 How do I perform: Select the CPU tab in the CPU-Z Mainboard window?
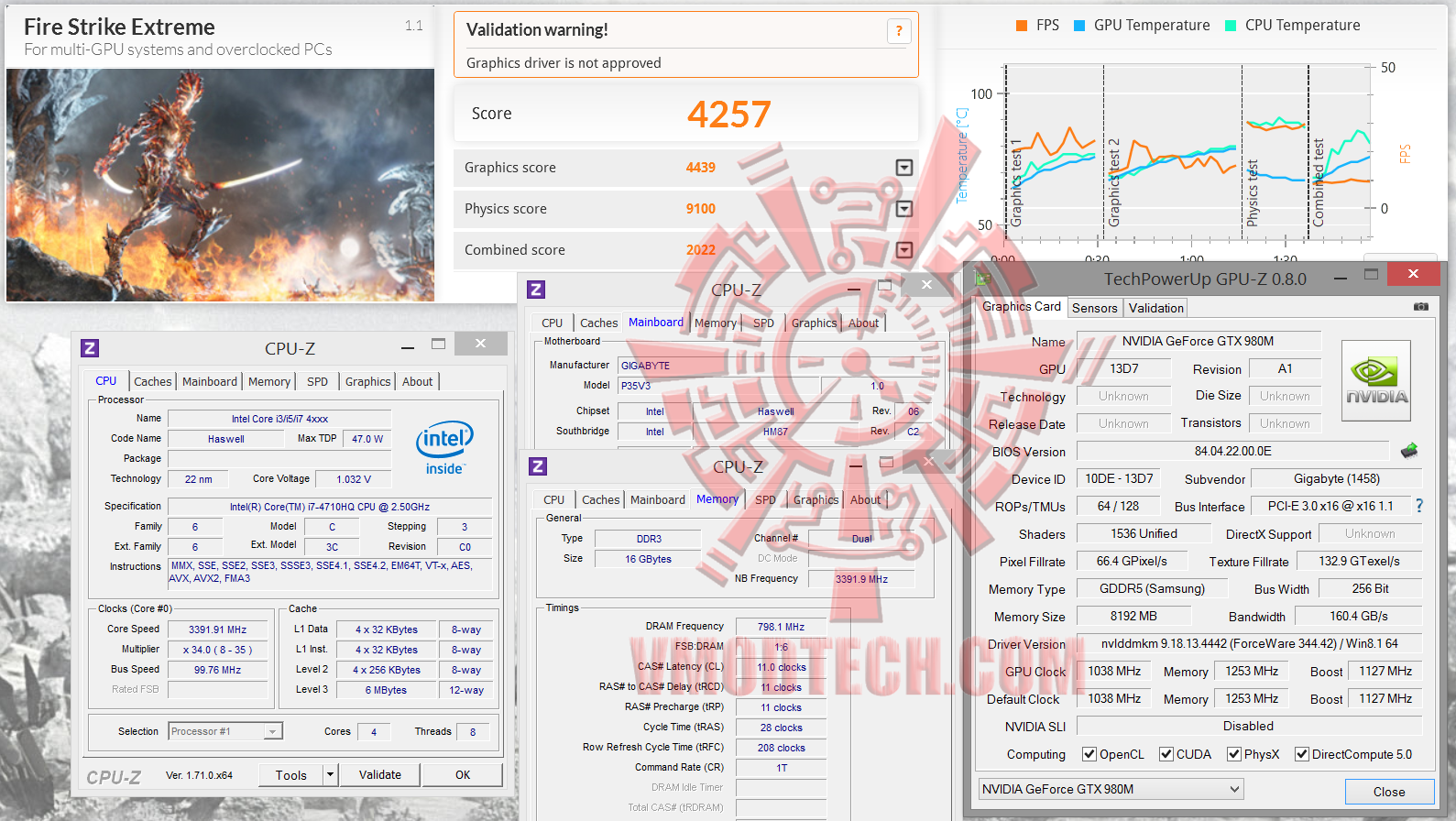(553, 323)
